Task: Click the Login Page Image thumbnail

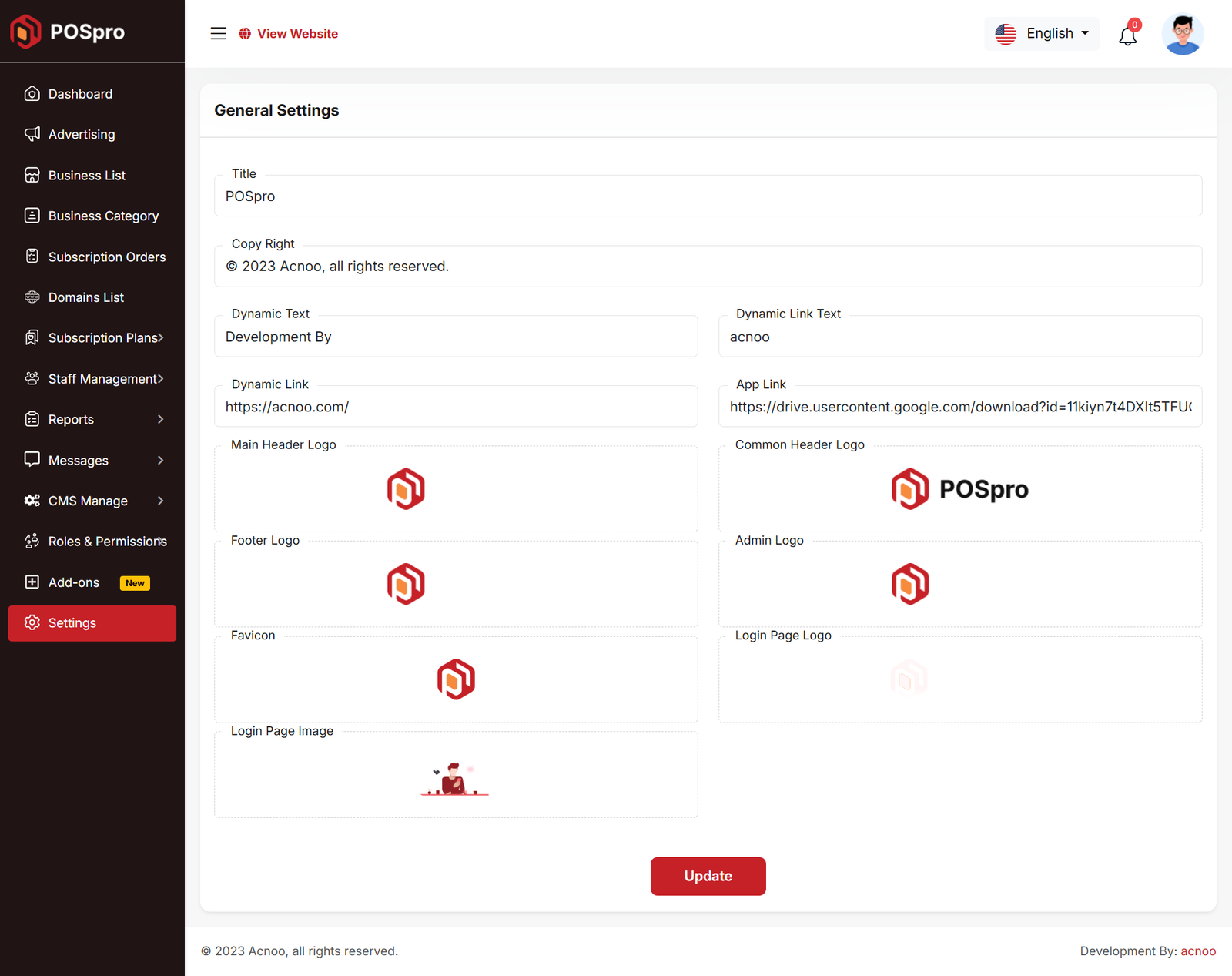Action: pyautogui.click(x=455, y=779)
